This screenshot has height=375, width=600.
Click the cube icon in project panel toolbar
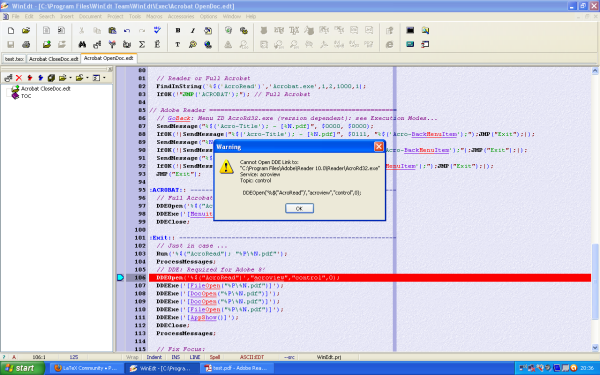click(51, 78)
